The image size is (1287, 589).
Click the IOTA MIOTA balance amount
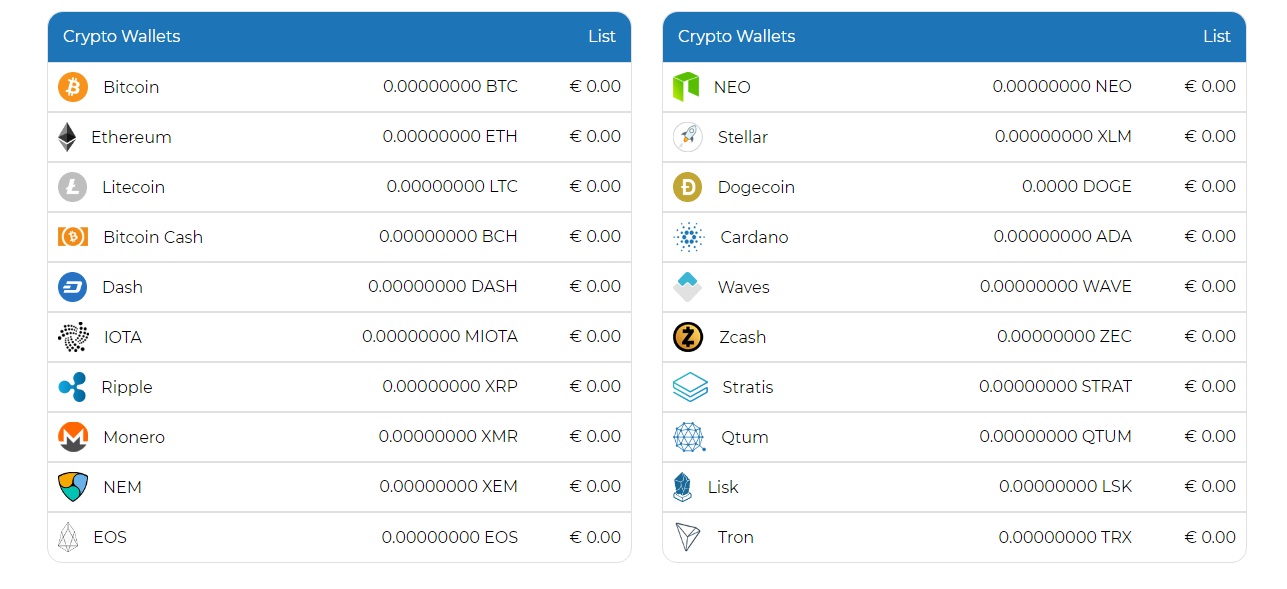click(x=440, y=337)
